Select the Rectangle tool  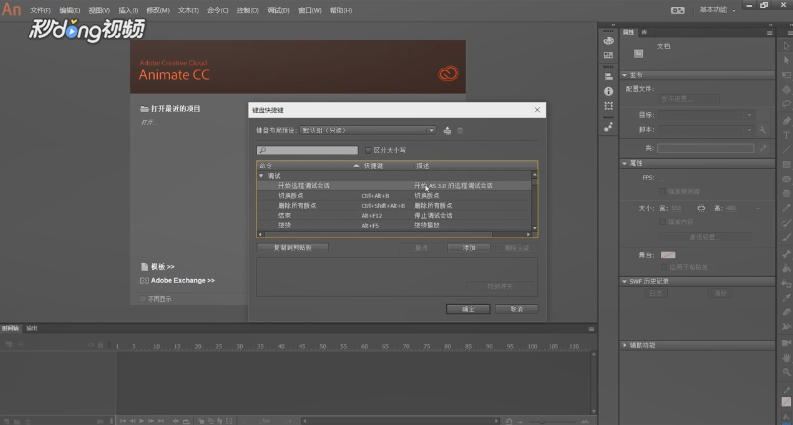coord(786,164)
